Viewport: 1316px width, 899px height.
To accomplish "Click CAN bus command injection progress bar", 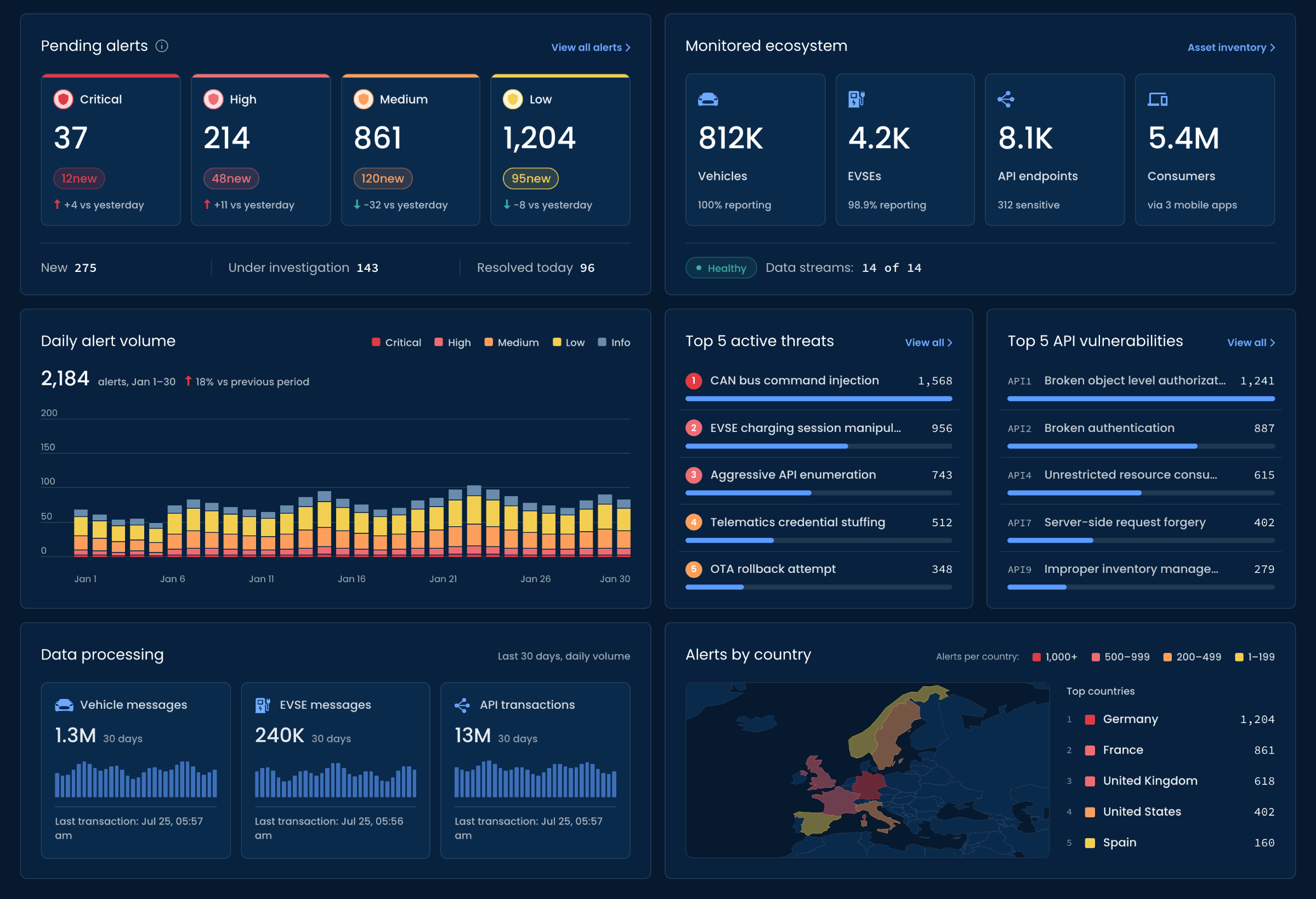I will [x=819, y=399].
